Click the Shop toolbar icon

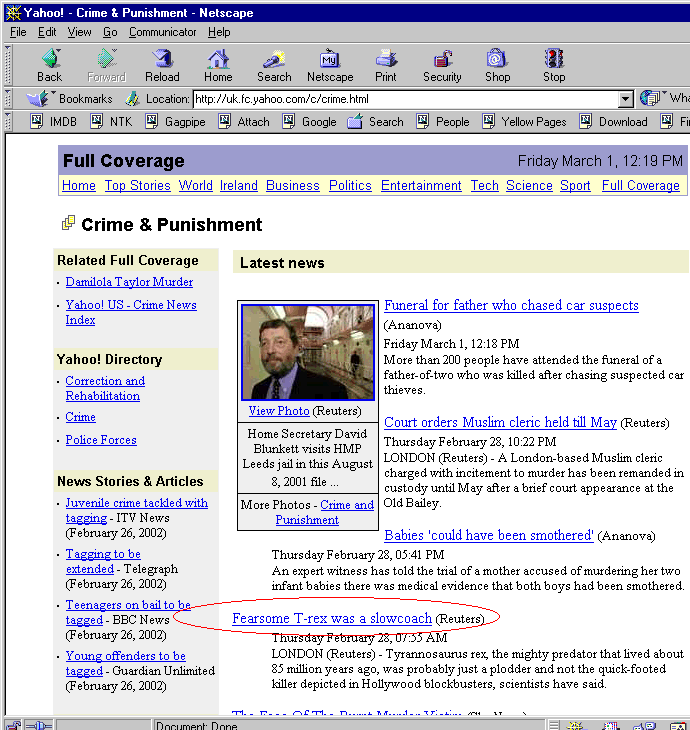(498, 65)
